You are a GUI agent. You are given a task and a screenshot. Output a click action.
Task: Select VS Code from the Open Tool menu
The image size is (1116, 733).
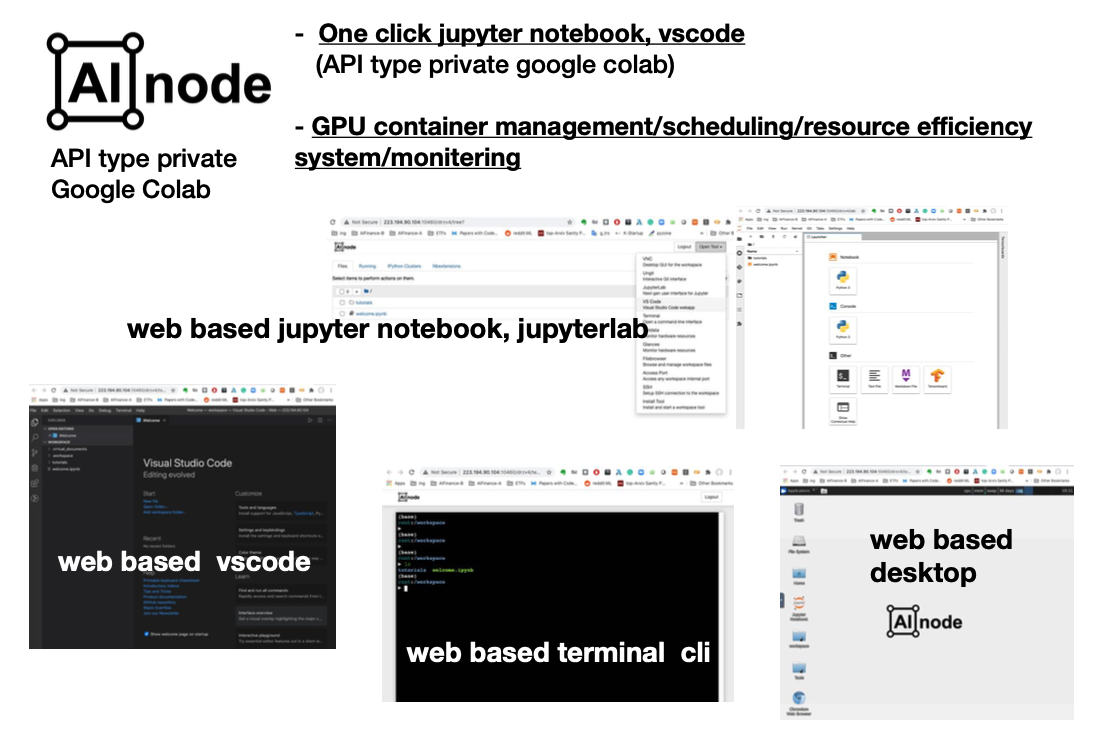(652, 301)
